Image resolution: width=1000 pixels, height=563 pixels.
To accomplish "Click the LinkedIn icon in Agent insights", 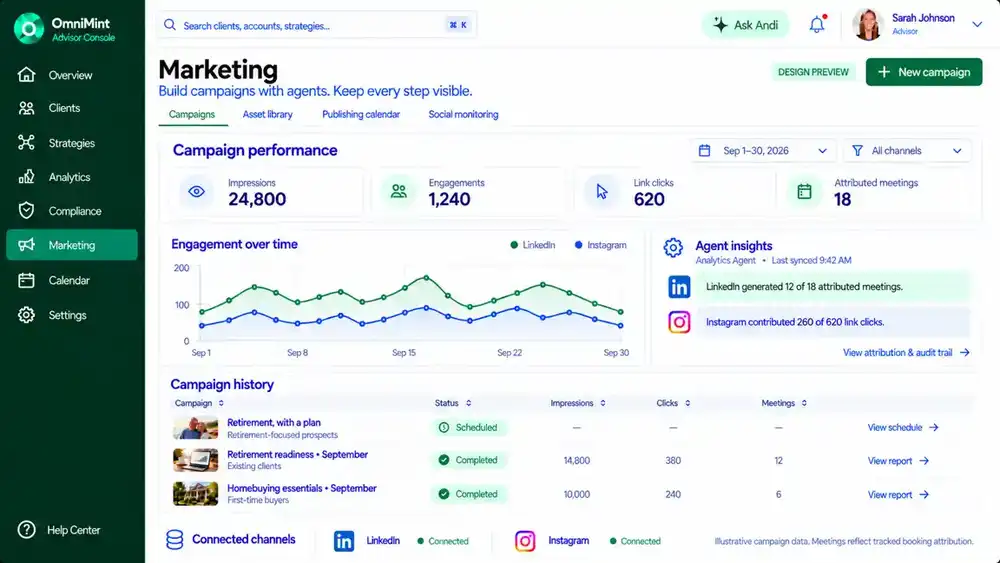I will [679, 287].
